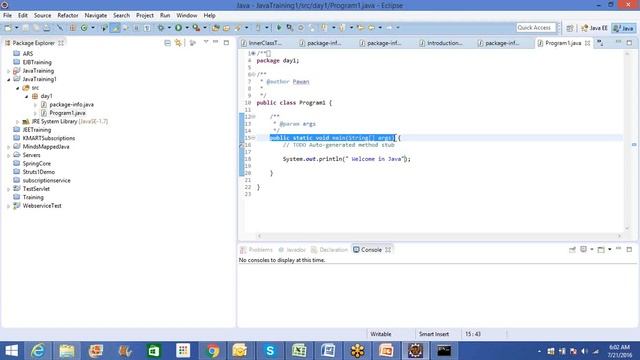Click the green Run icon
This screenshot has height=360, width=640.
pos(178,28)
